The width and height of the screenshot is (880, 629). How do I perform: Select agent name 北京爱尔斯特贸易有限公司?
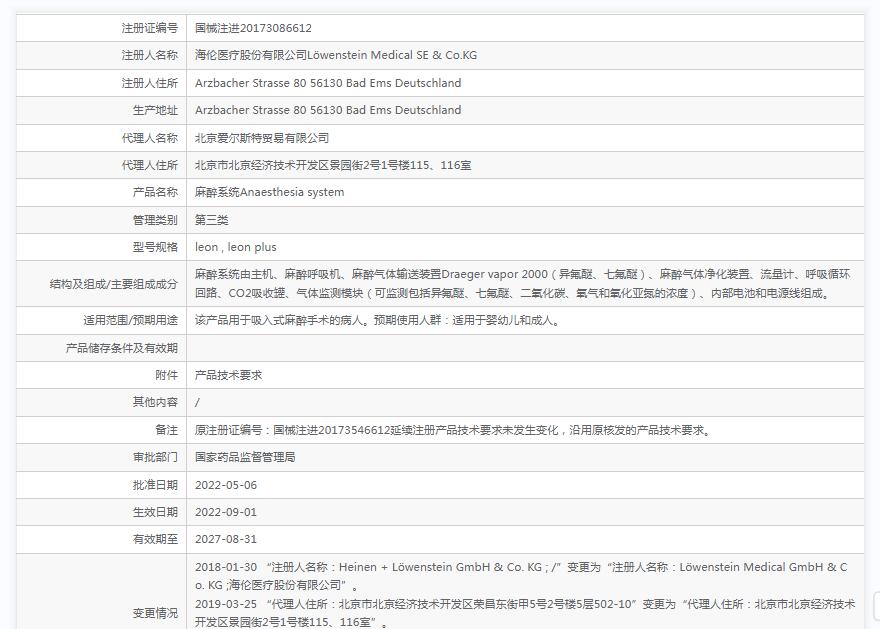(x=262, y=138)
